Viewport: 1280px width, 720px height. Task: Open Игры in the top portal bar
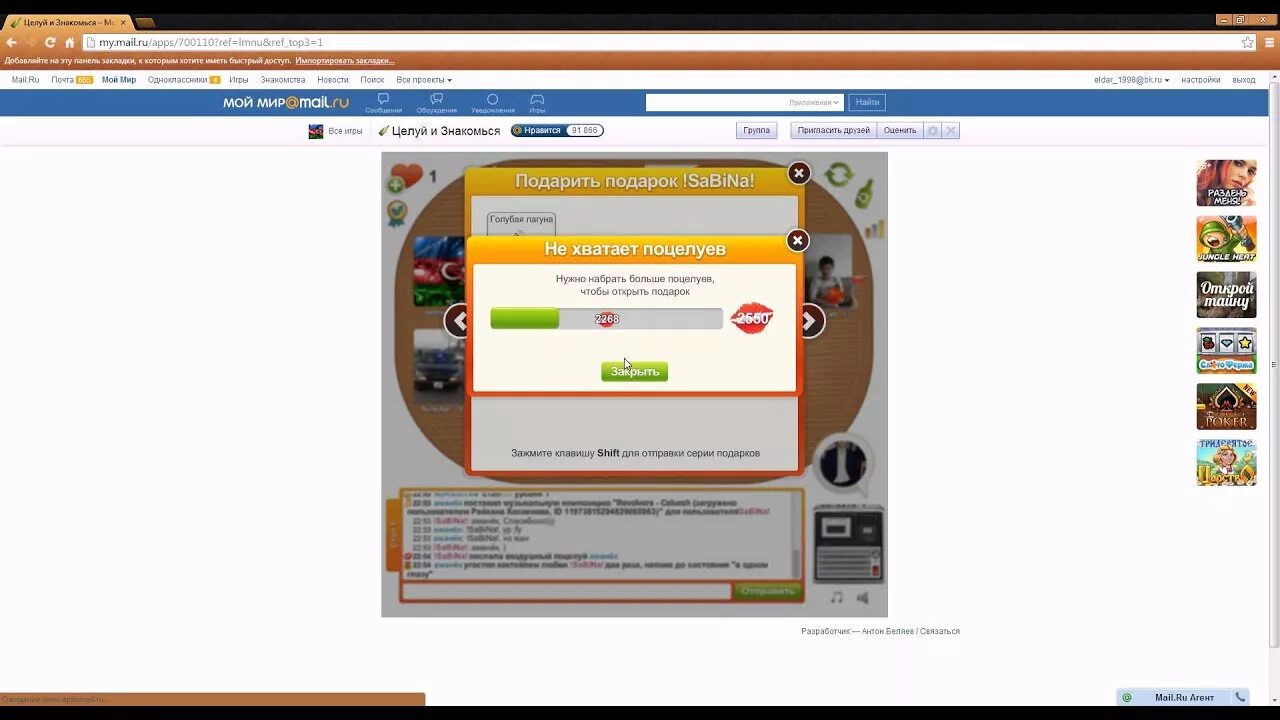(238, 80)
